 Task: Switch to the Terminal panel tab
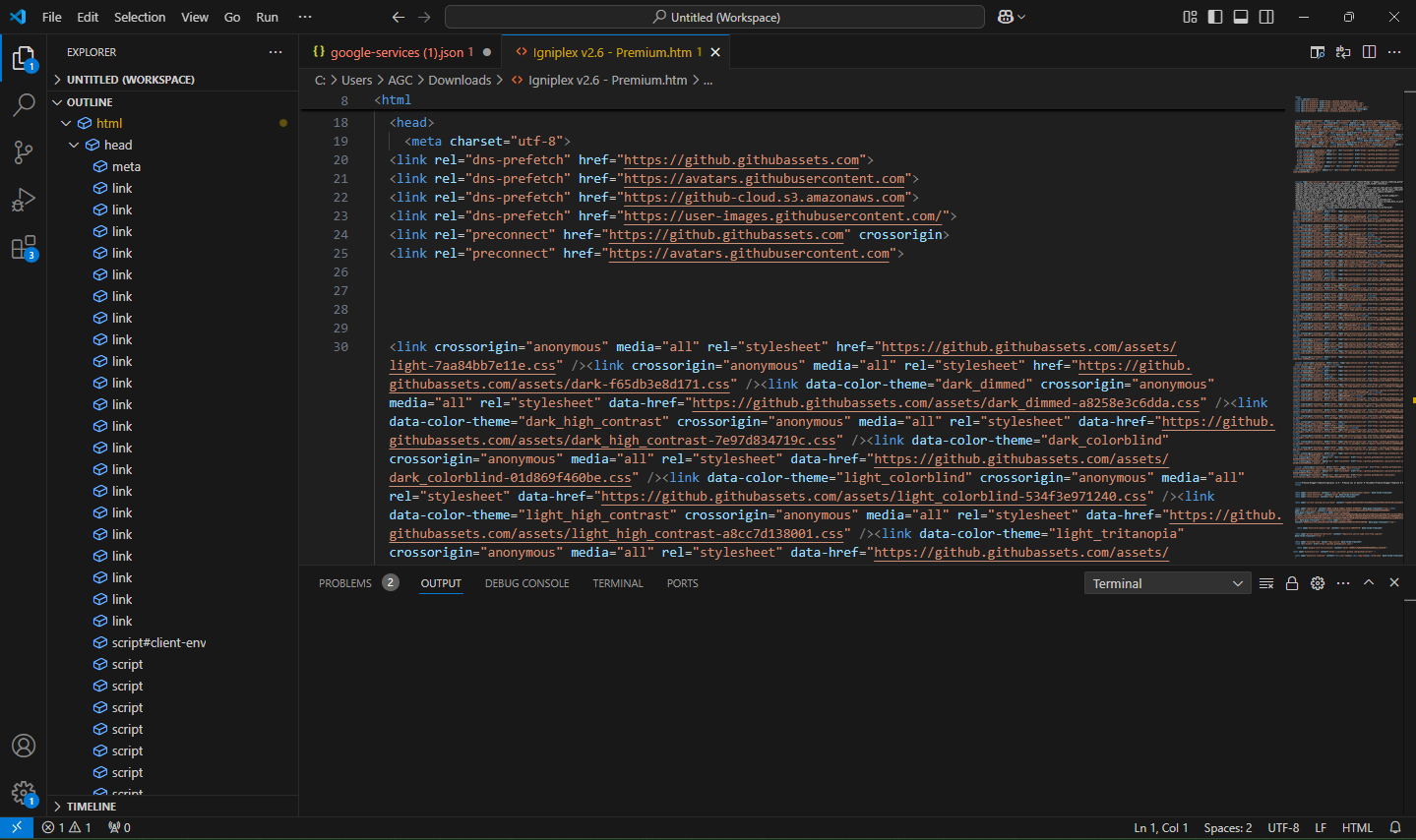(618, 583)
